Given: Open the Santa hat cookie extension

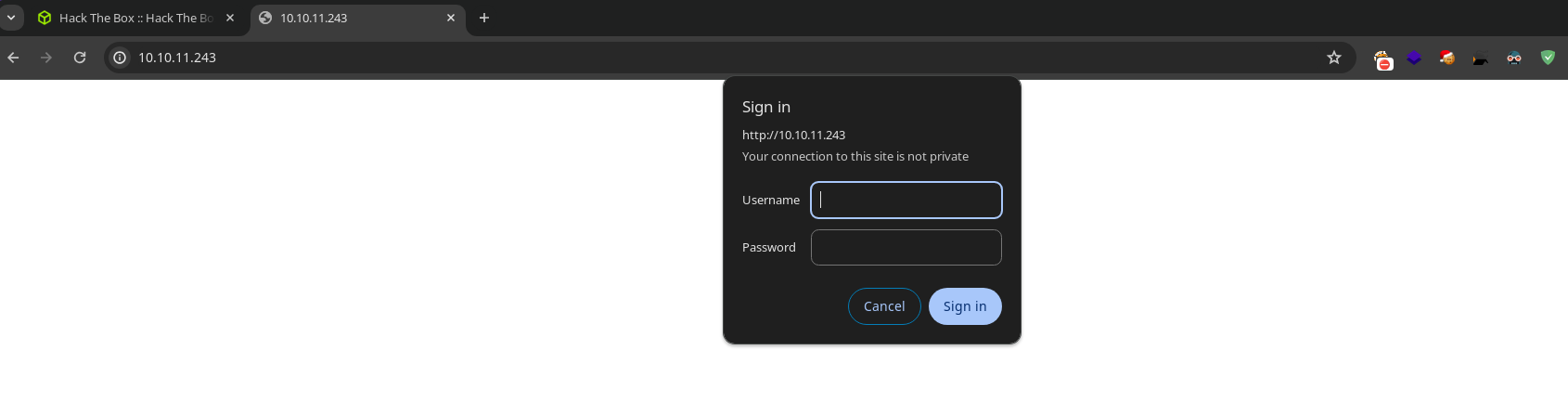Looking at the screenshot, I should pos(1447,58).
